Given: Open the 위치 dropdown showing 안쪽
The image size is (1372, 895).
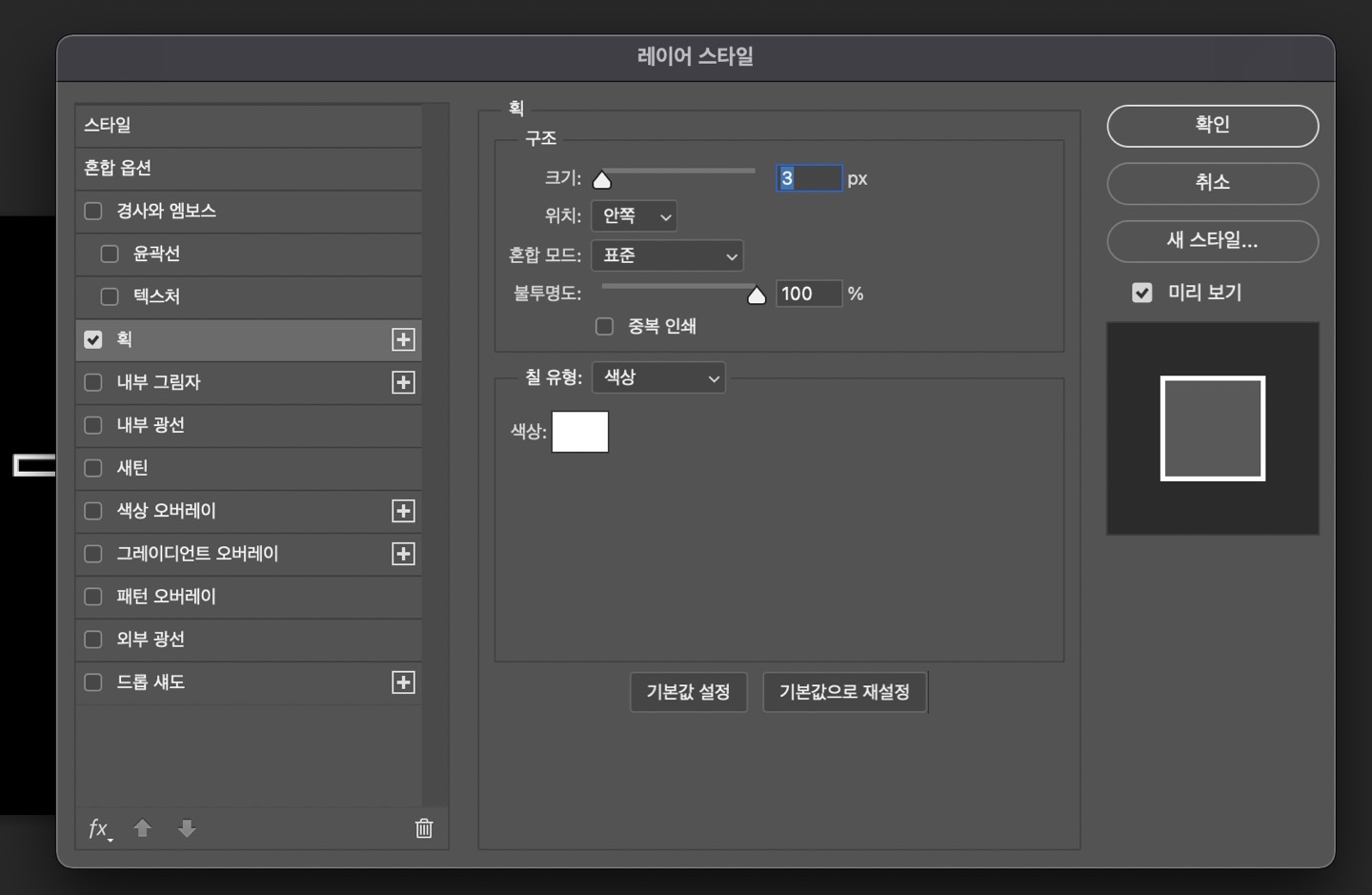Looking at the screenshot, I should coord(634,216).
